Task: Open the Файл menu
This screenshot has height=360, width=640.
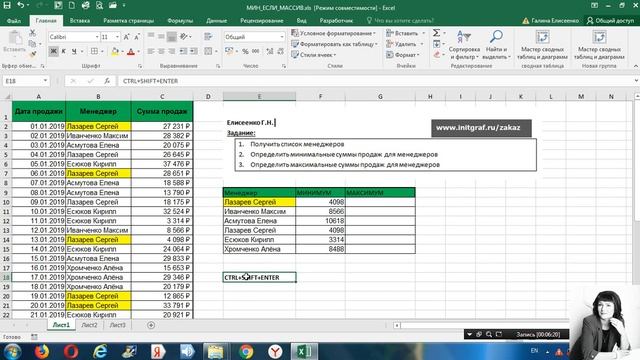Action: pyautogui.click(x=14, y=20)
